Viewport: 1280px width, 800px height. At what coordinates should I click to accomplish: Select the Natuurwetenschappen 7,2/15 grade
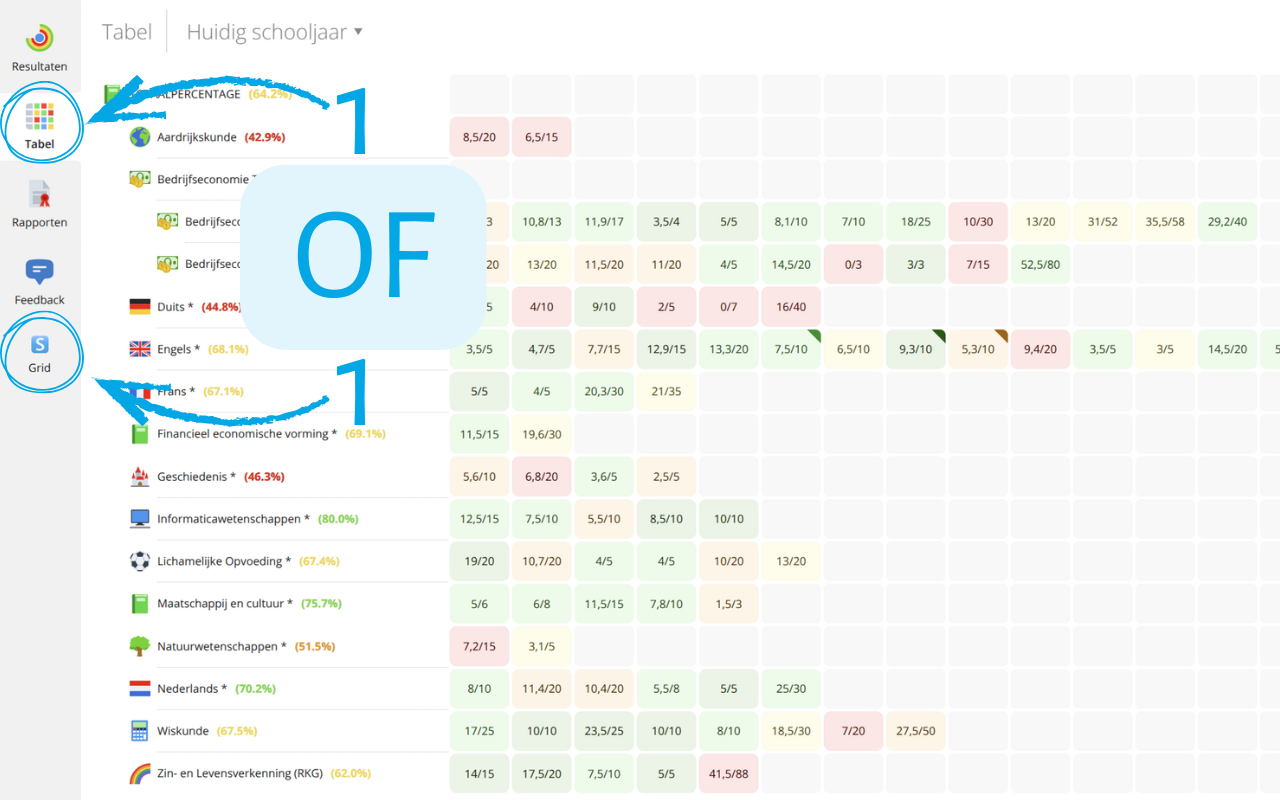(x=479, y=646)
